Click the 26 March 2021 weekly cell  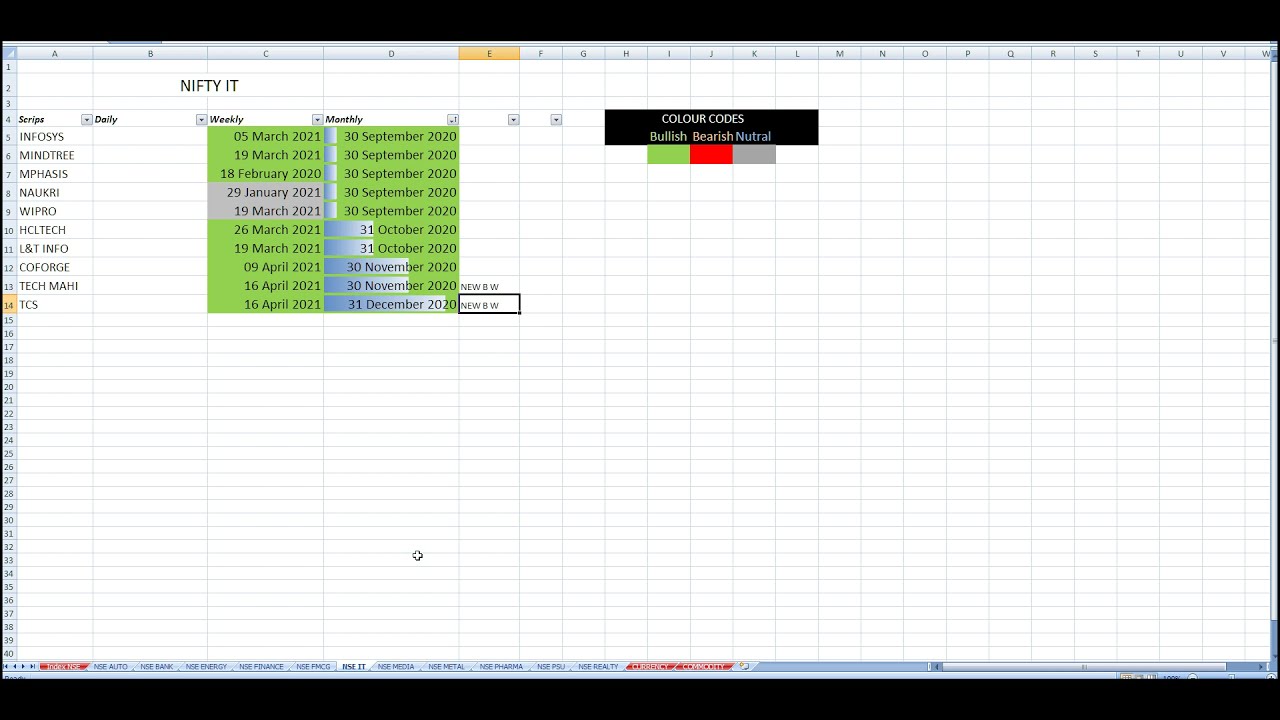(x=266, y=230)
